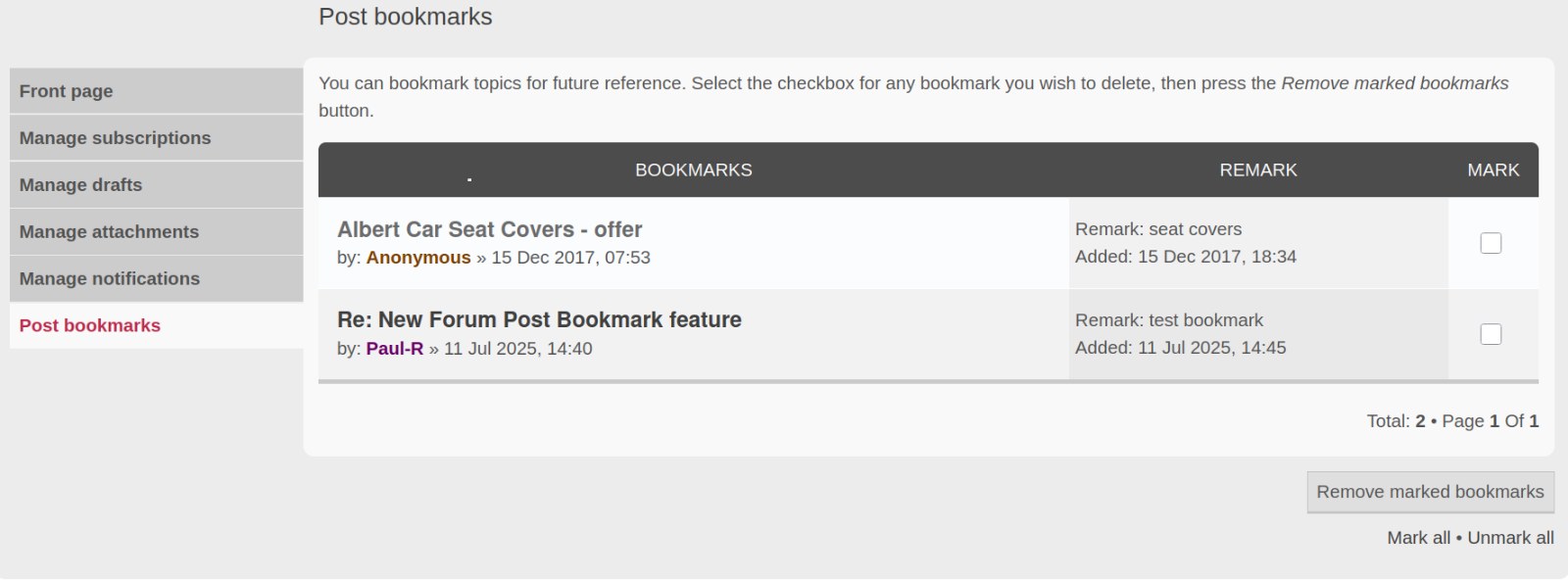Mark the Albert Car Seat Covers bookmark checkbox
Viewport: 1568px width, 581px height.
click(x=1491, y=243)
